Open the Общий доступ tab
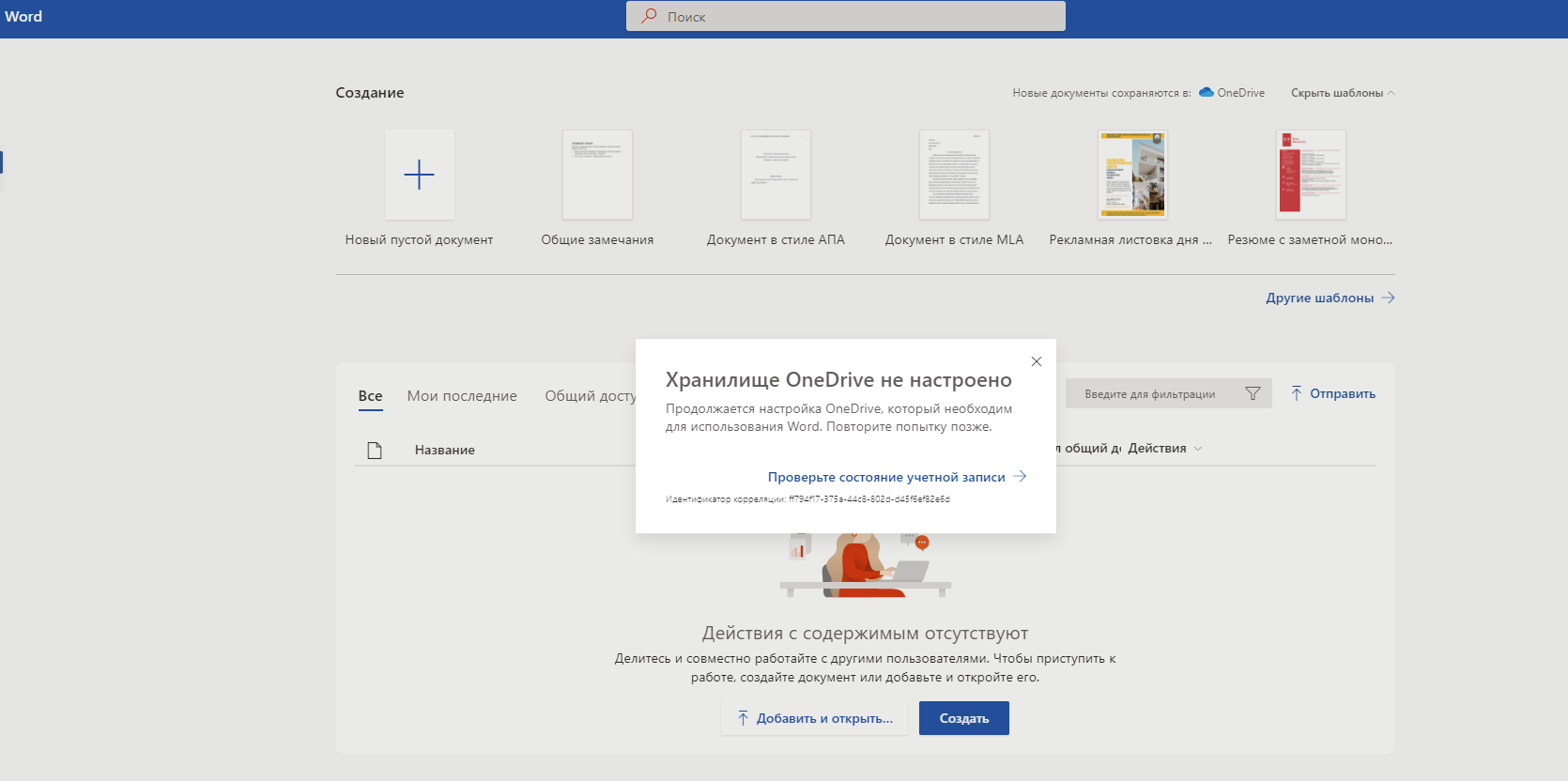 point(591,396)
